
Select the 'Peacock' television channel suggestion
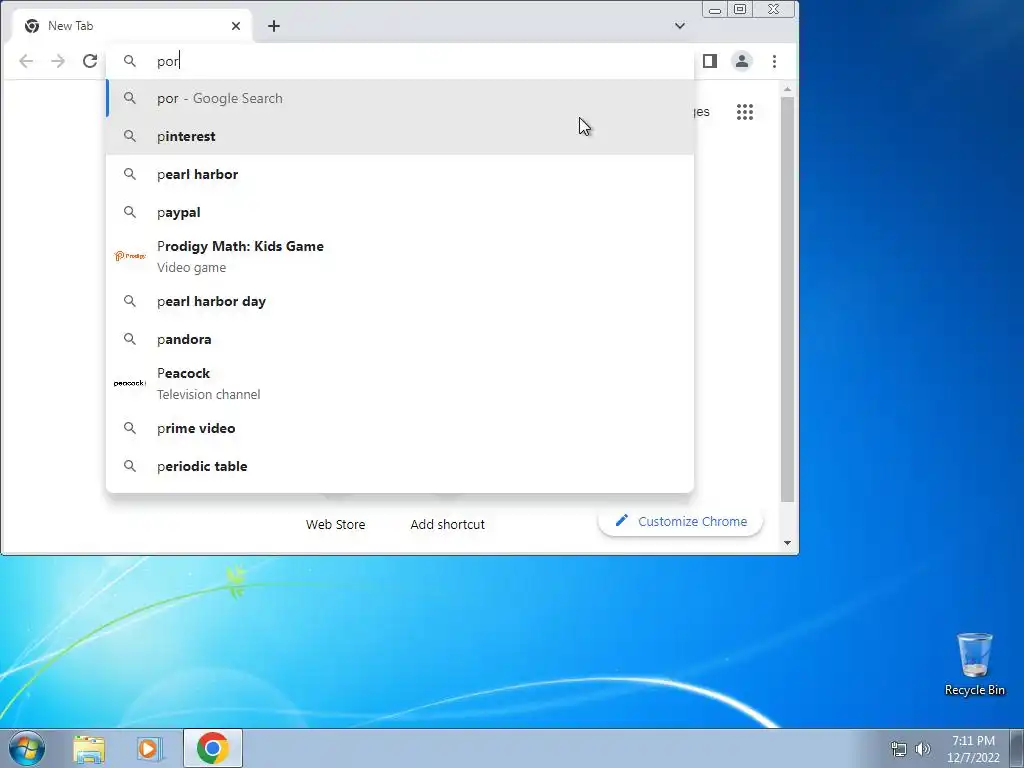[x=400, y=383]
